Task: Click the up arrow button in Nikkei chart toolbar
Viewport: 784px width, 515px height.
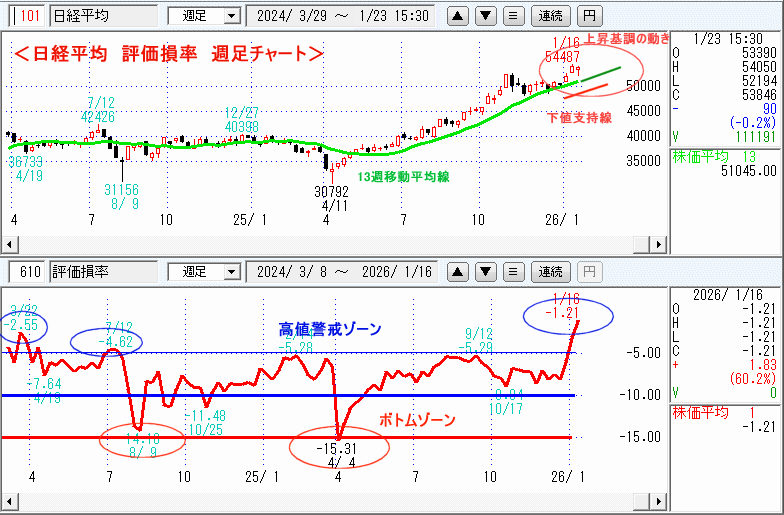Action: (x=457, y=16)
